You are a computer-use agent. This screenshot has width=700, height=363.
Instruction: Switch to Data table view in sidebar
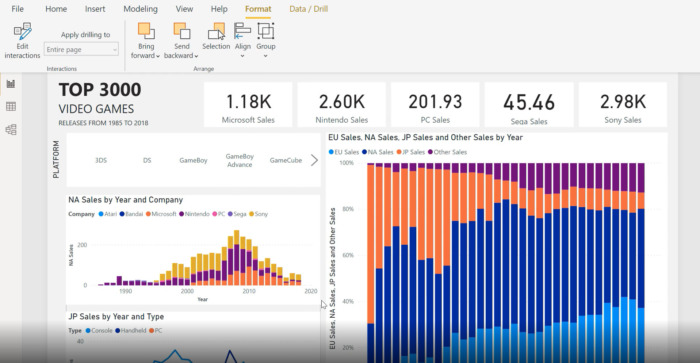(x=11, y=107)
